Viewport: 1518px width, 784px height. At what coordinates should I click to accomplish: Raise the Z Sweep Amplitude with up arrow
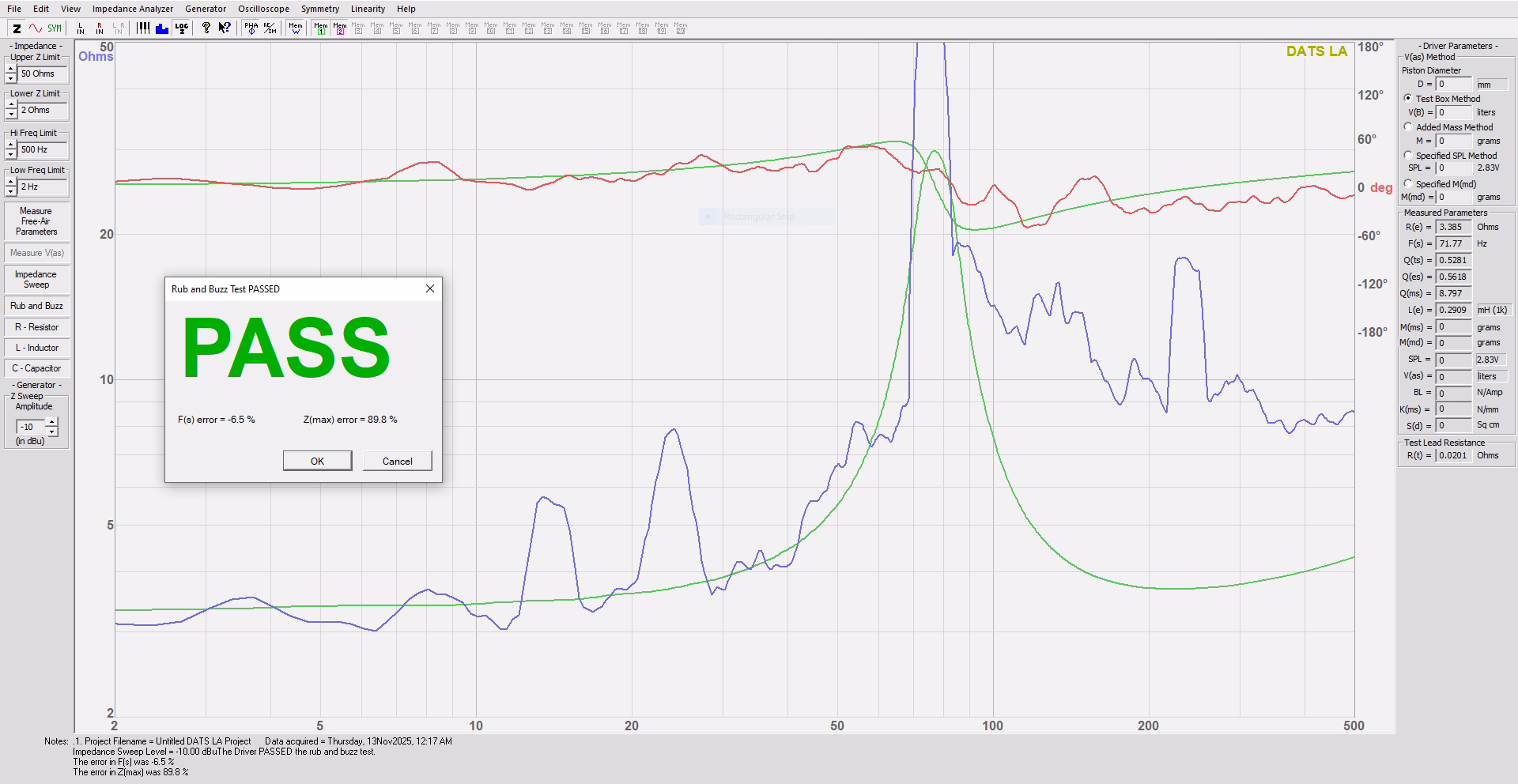(x=52, y=422)
